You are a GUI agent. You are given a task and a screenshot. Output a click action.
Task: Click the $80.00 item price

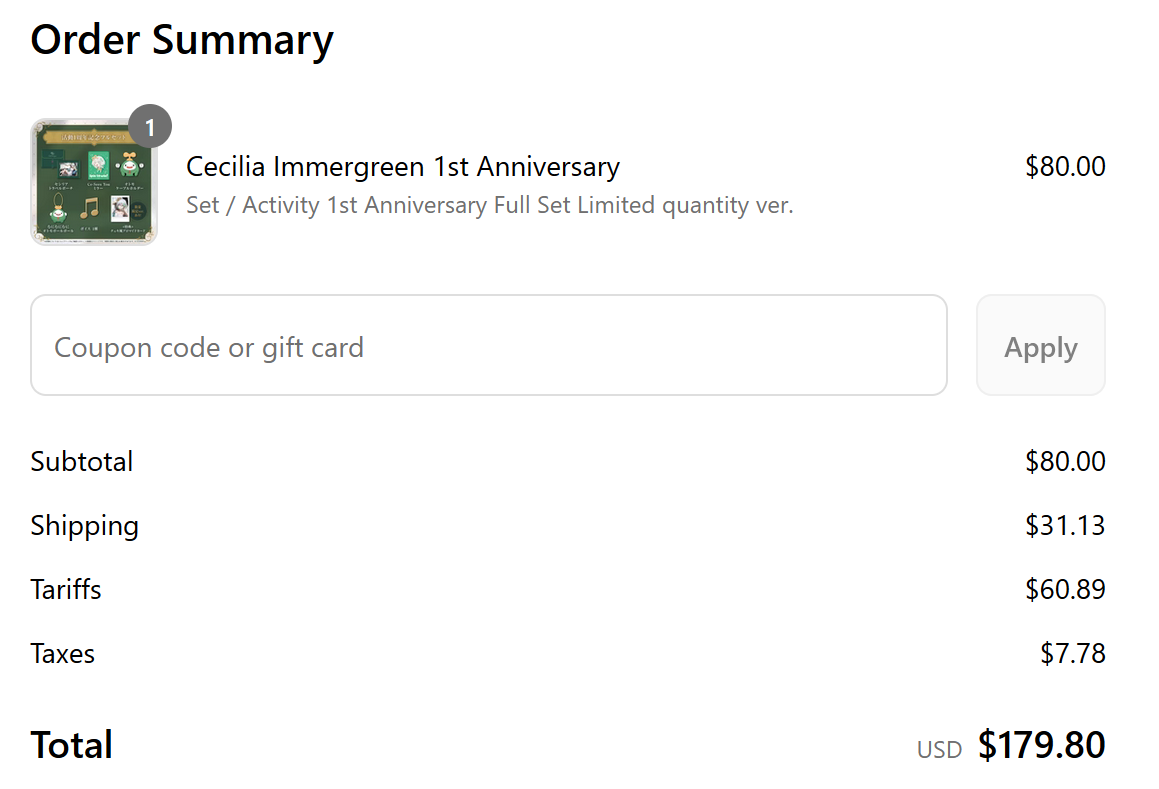pyautogui.click(x=1064, y=166)
